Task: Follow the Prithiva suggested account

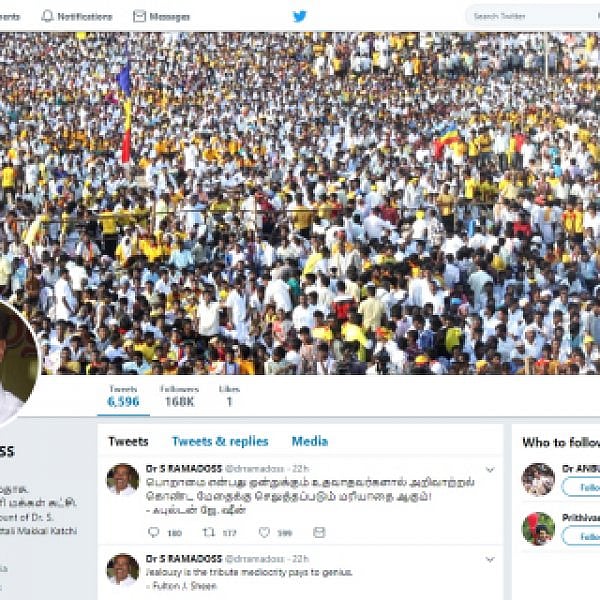Action: (581, 536)
